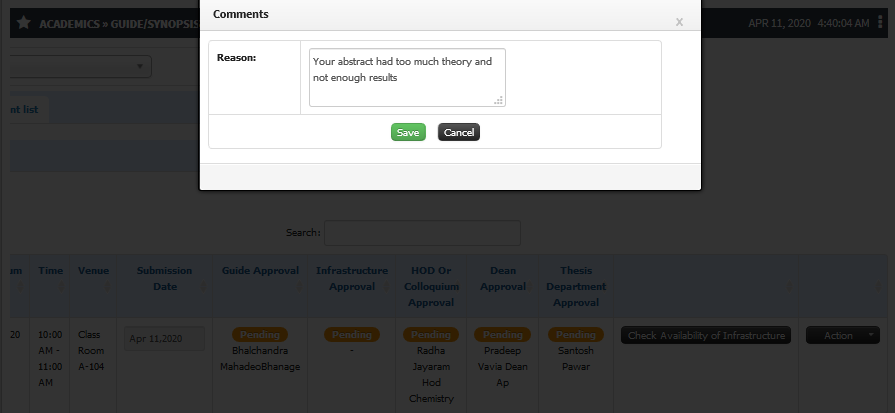Sort by Thesis Department Approval column
Image resolution: width=895 pixels, height=413 pixels.
576,286
